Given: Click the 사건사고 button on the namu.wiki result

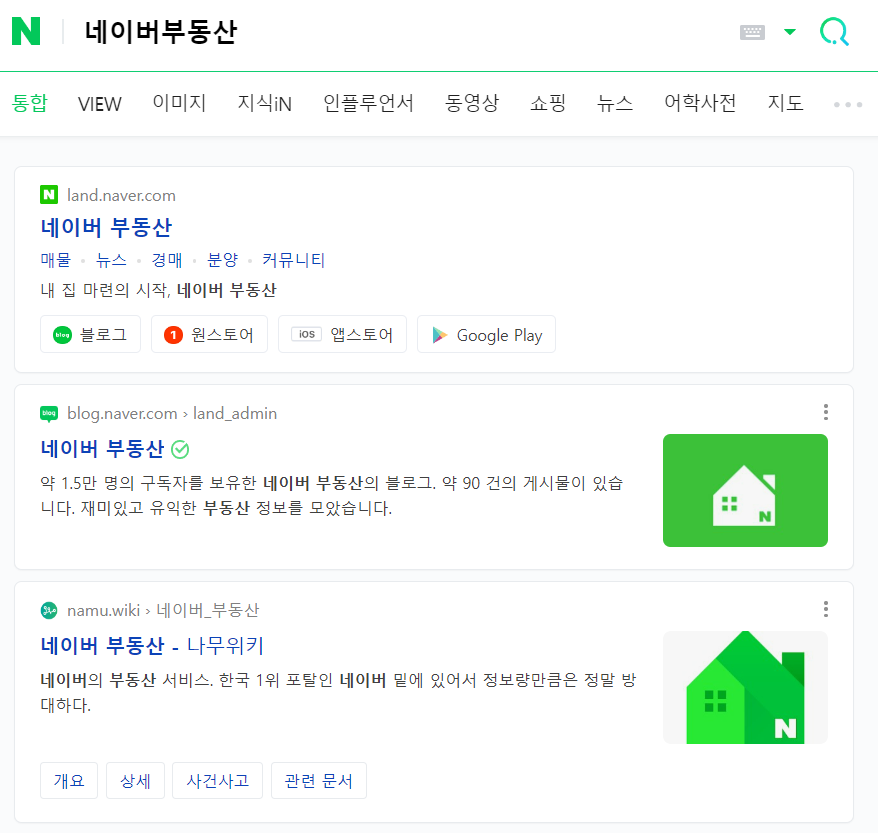Looking at the screenshot, I should click(217, 781).
